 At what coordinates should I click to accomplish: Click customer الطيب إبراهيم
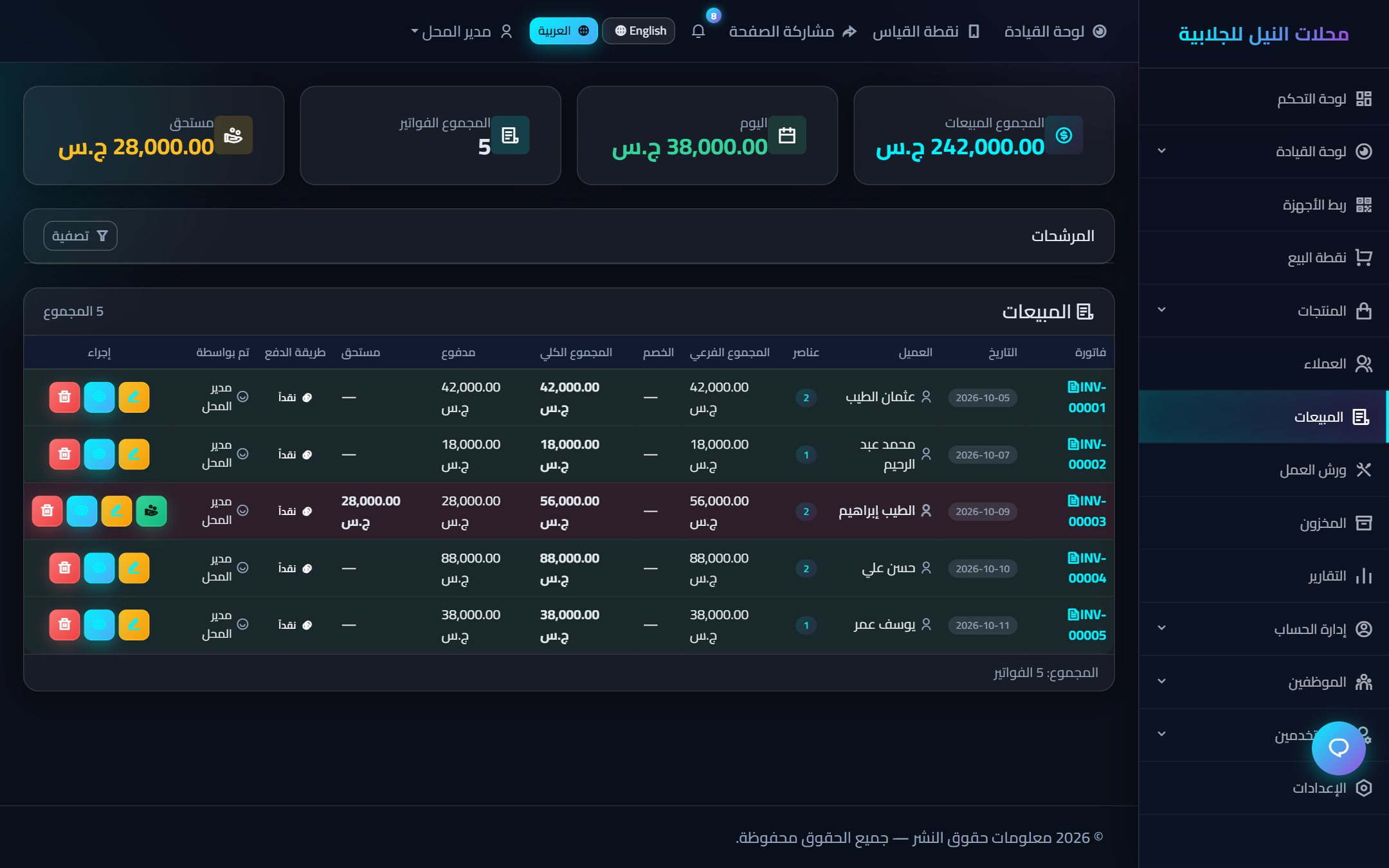[876, 511]
